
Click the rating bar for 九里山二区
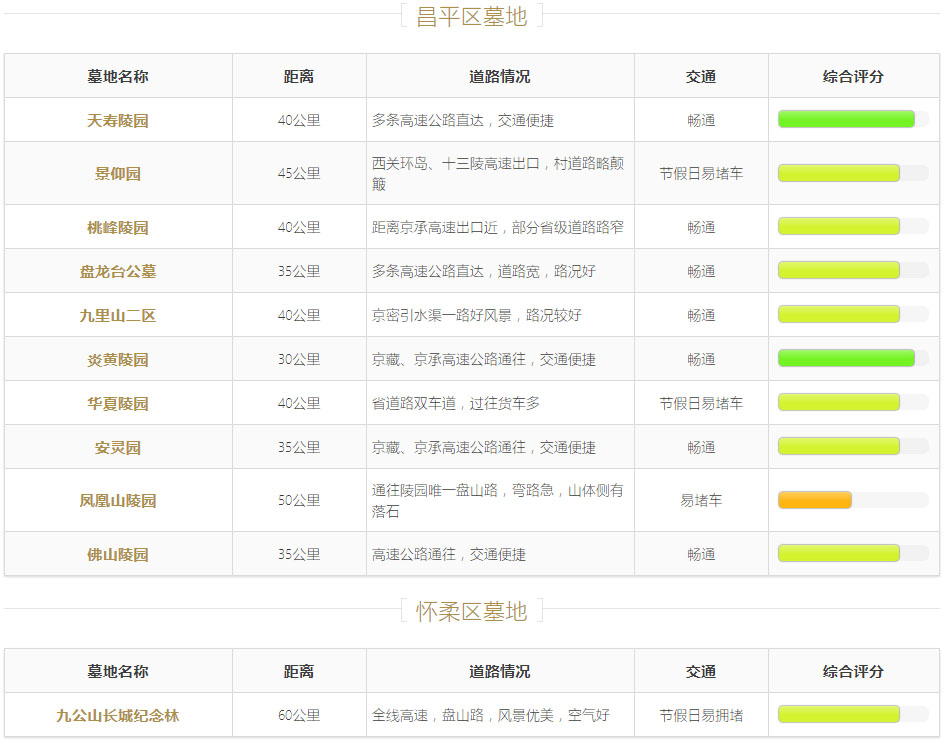(839, 314)
